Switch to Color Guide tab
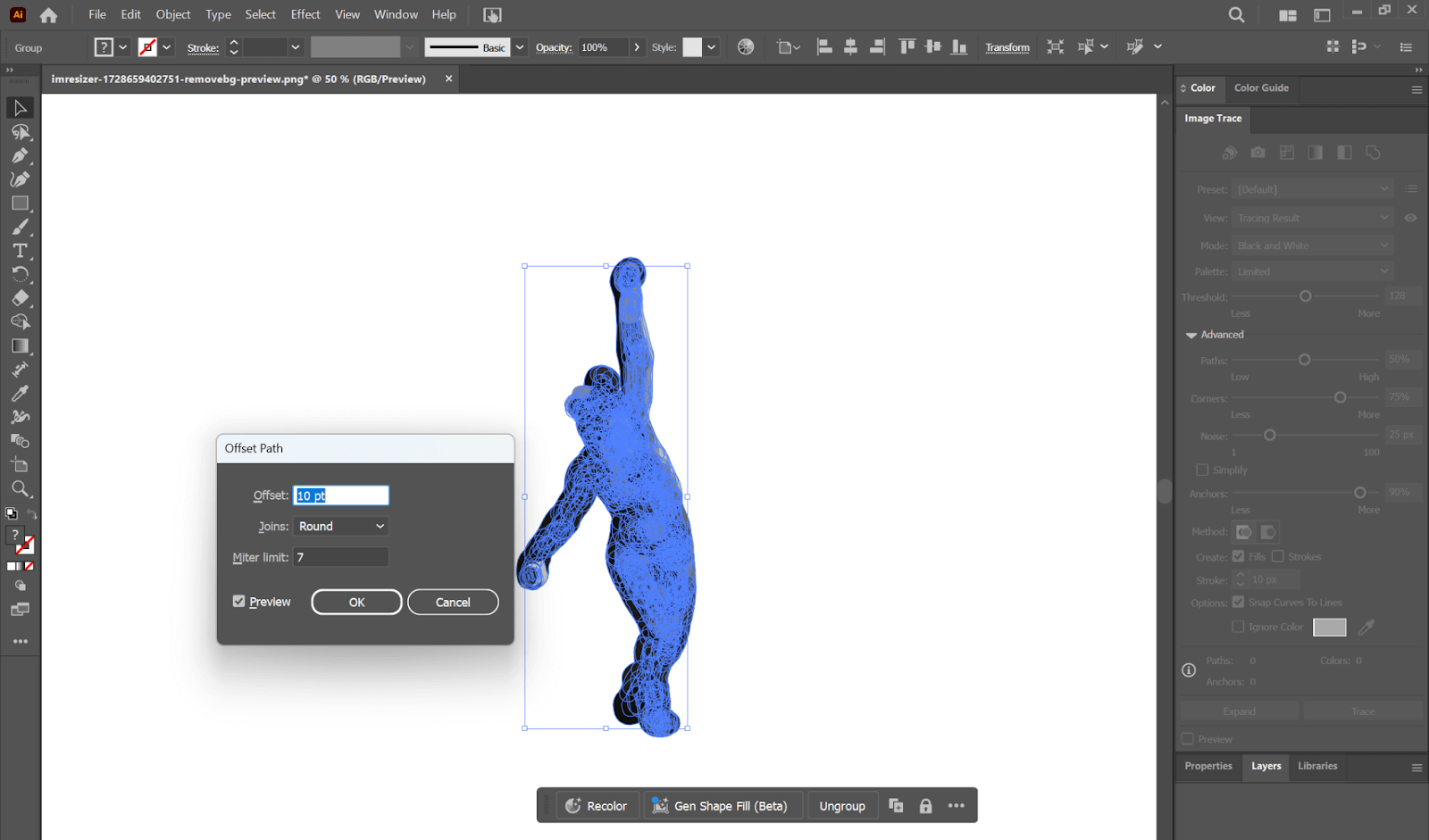The height and width of the screenshot is (840, 1429). tap(1261, 88)
